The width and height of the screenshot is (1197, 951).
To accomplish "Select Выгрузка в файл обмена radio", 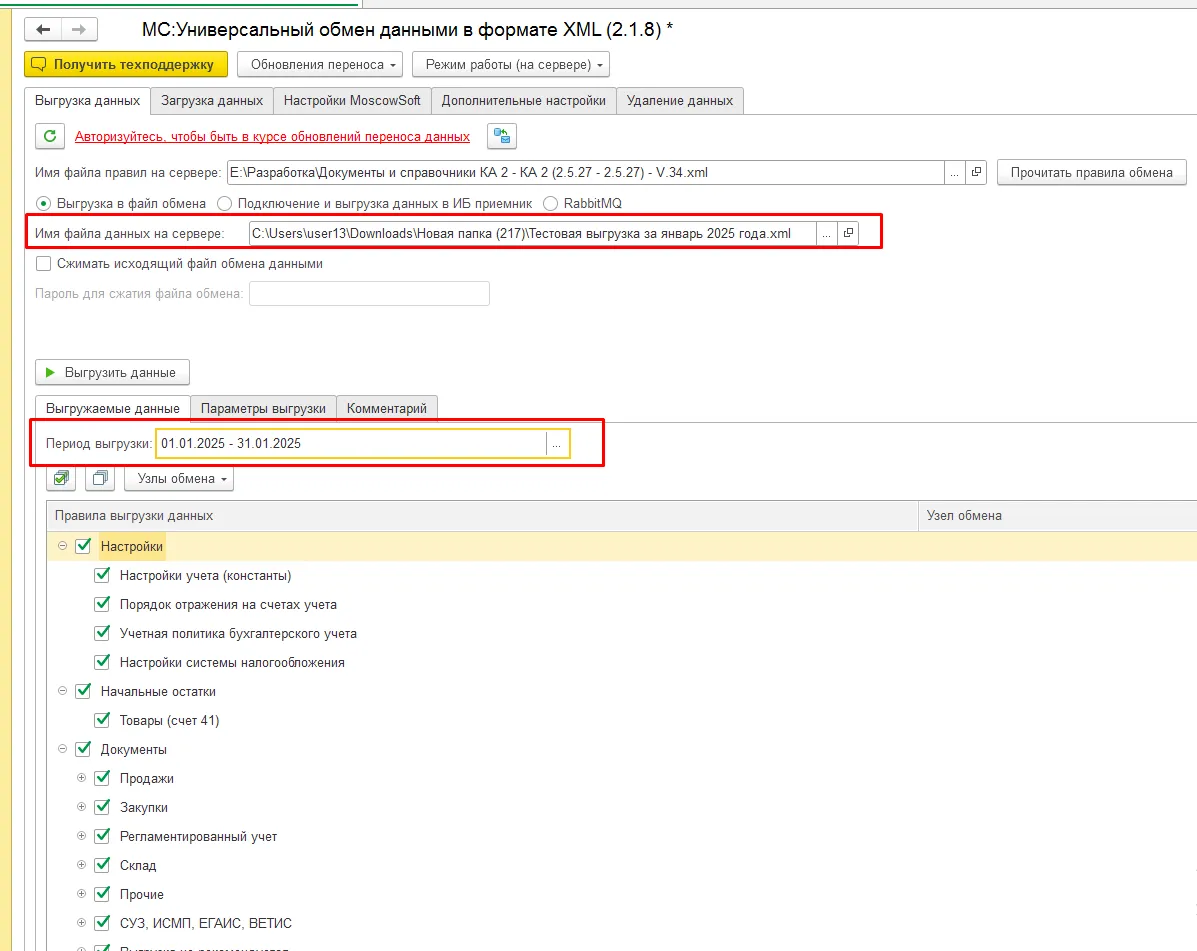I will pyautogui.click(x=44, y=204).
